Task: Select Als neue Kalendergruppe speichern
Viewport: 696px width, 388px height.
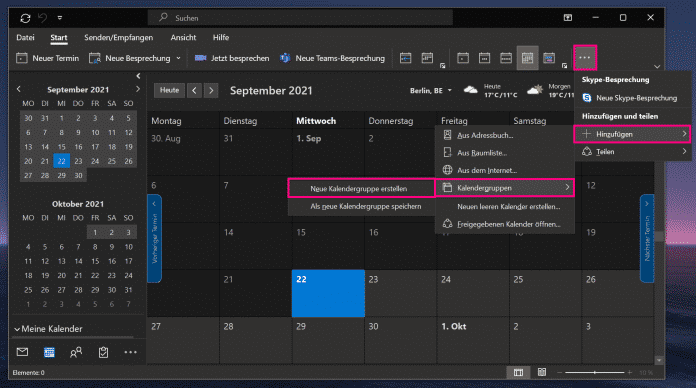Action: pyautogui.click(x=361, y=206)
